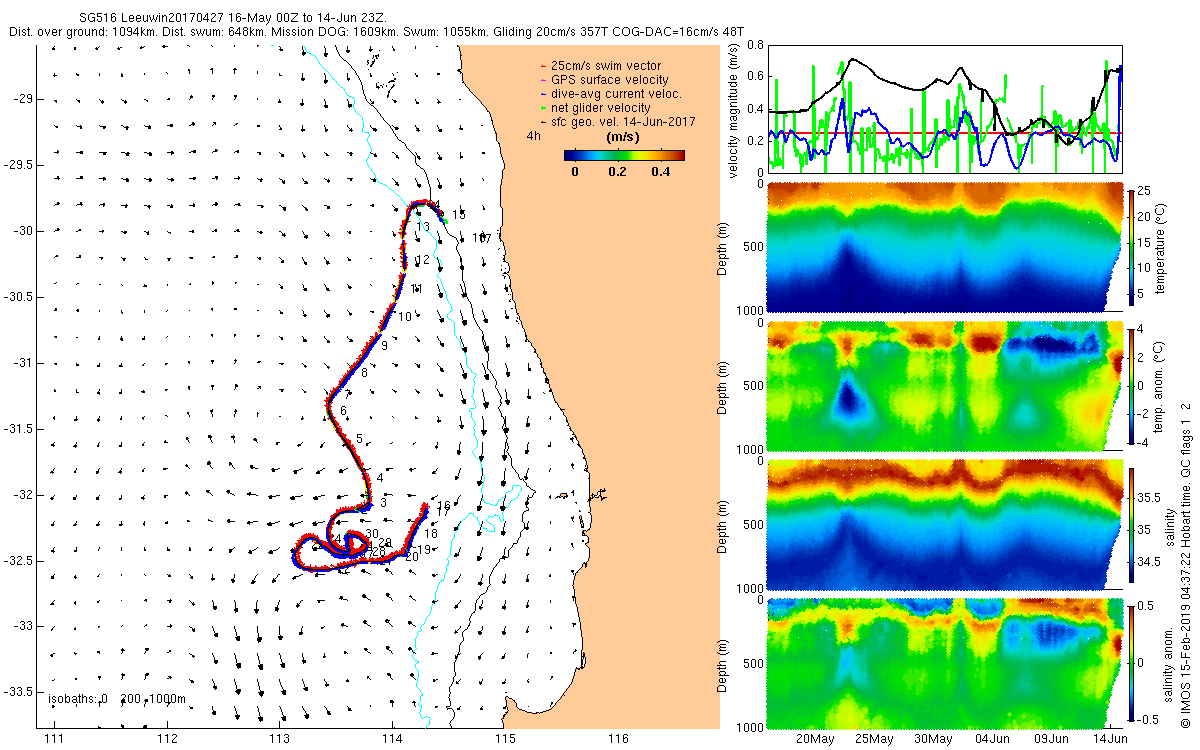Click the '-30.5' latitude tick label

pos(16,297)
